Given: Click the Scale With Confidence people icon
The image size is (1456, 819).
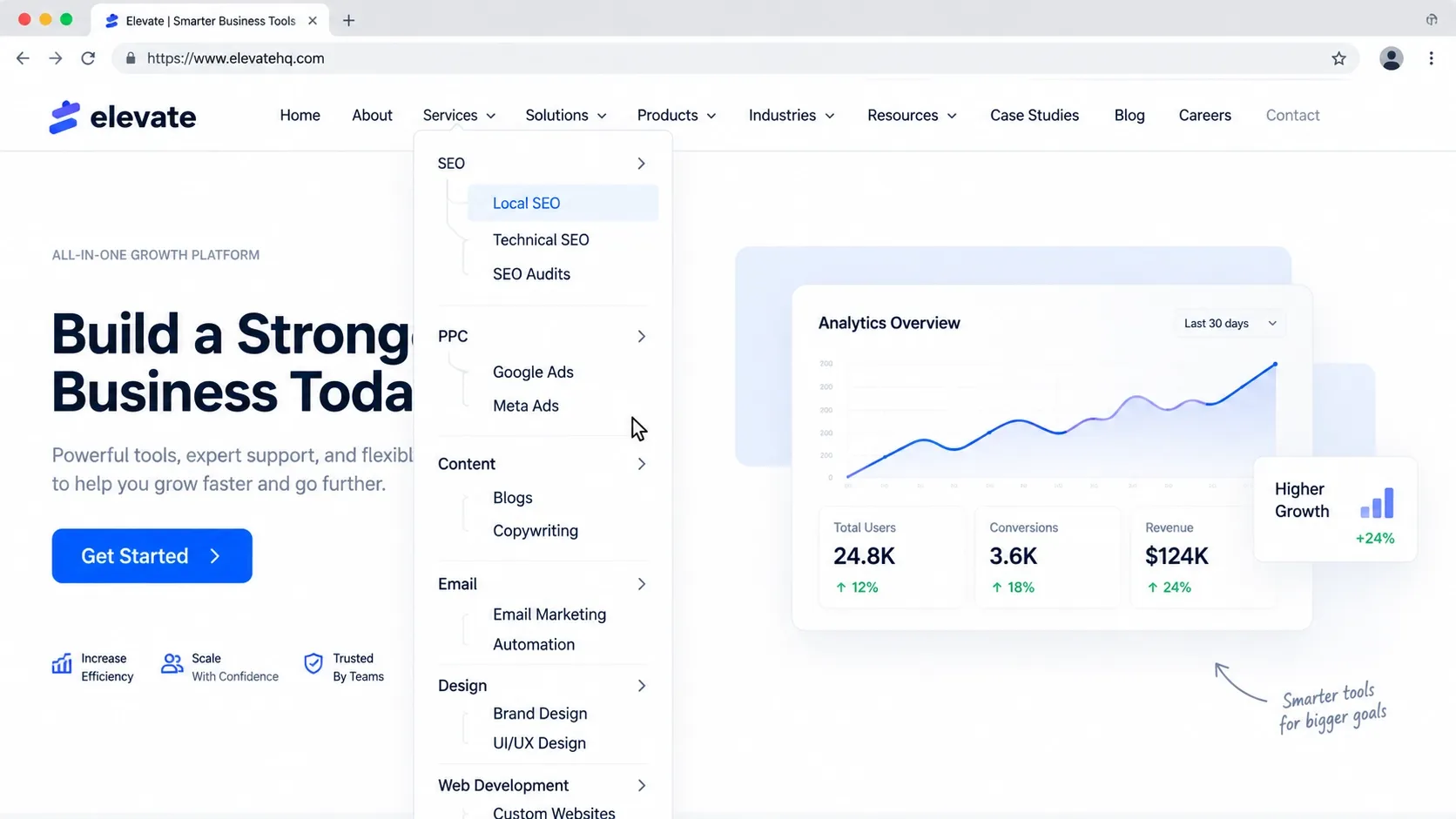Looking at the screenshot, I should [x=172, y=664].
